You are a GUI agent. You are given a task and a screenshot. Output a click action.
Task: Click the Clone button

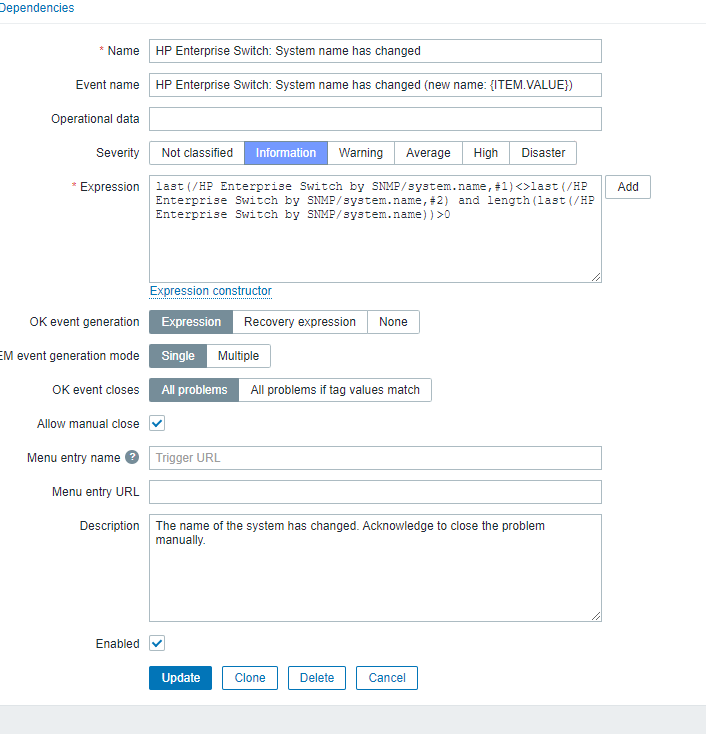250,678
